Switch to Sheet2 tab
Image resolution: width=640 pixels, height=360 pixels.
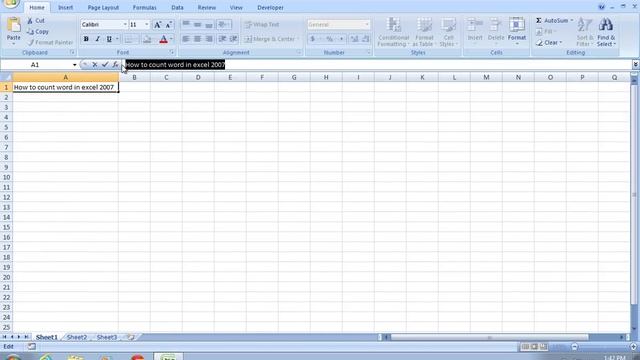click(x=77, y=337)
